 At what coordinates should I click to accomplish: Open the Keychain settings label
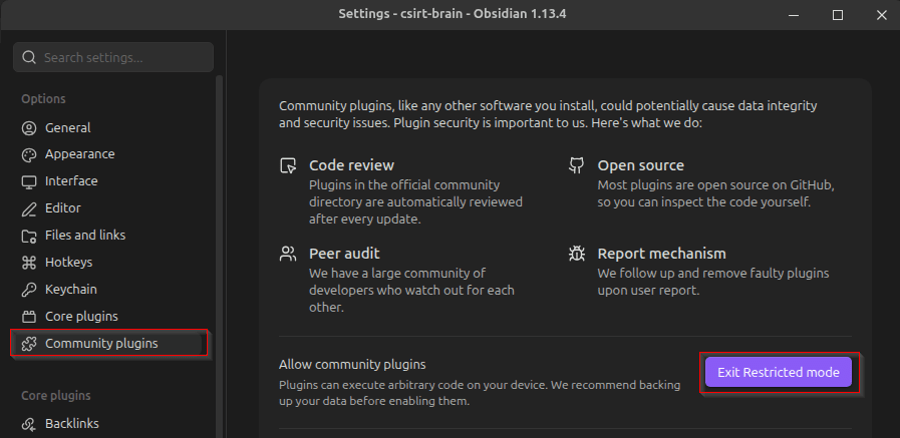click(x=71, y=289)
